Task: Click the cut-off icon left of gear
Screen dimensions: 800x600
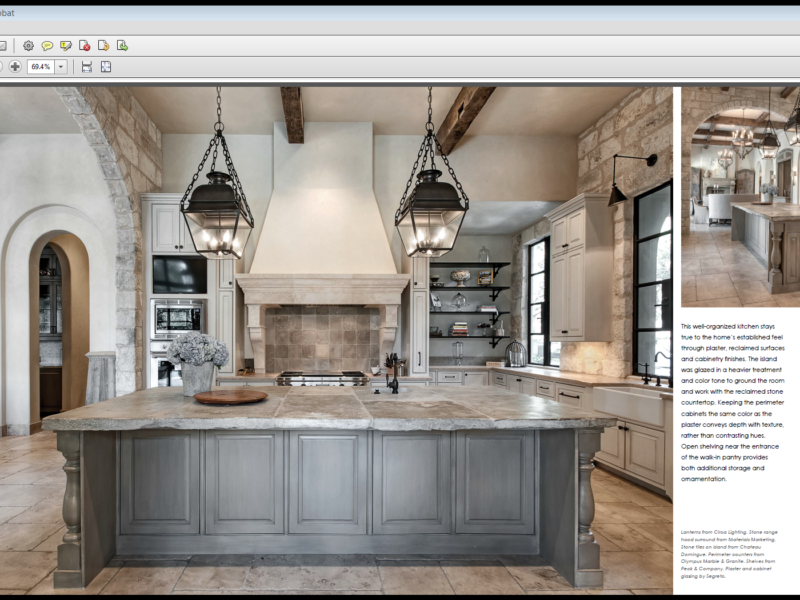Action: pos(3,45)
